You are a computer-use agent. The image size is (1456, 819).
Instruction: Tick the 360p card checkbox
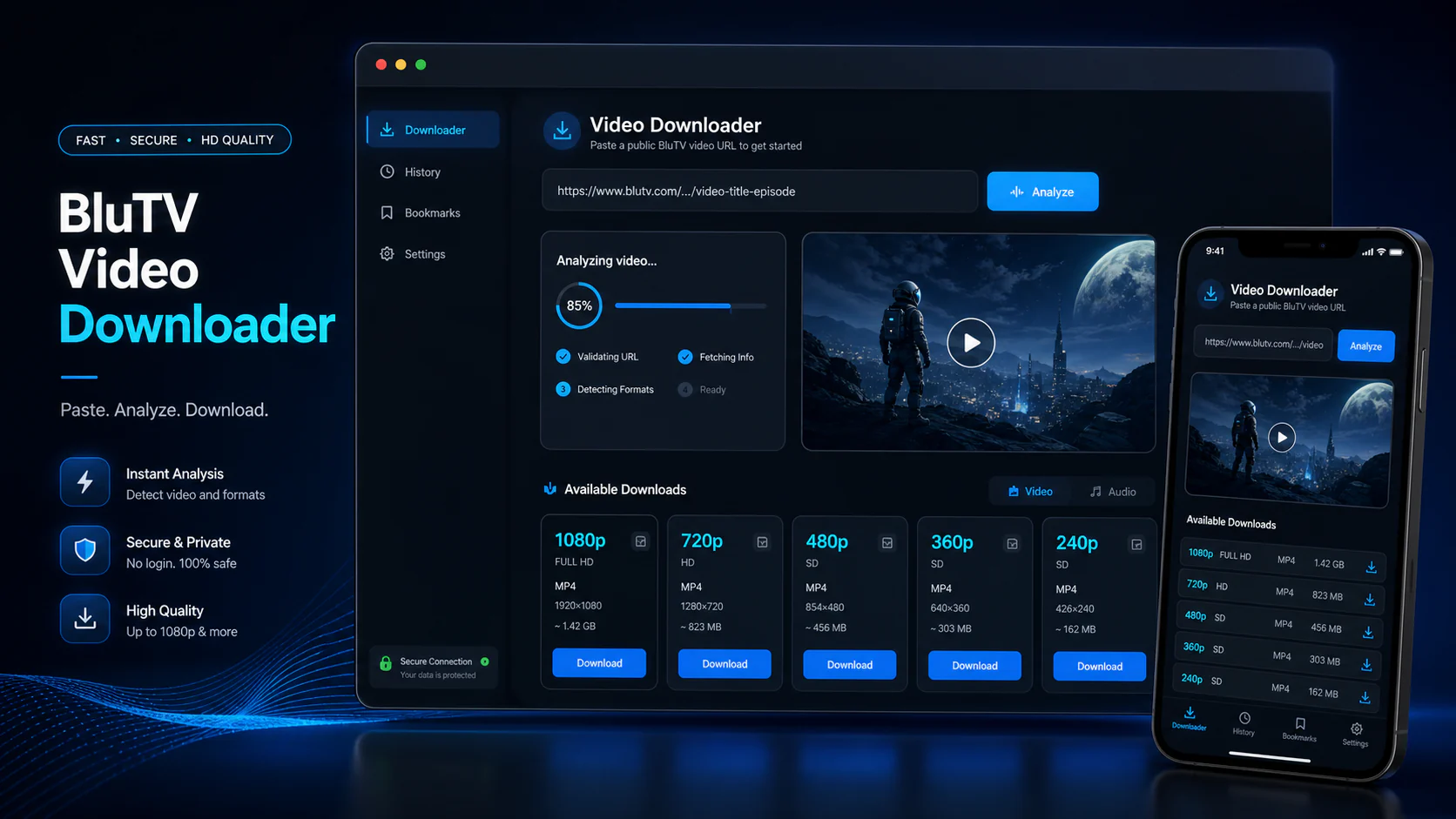point(1012,544)
